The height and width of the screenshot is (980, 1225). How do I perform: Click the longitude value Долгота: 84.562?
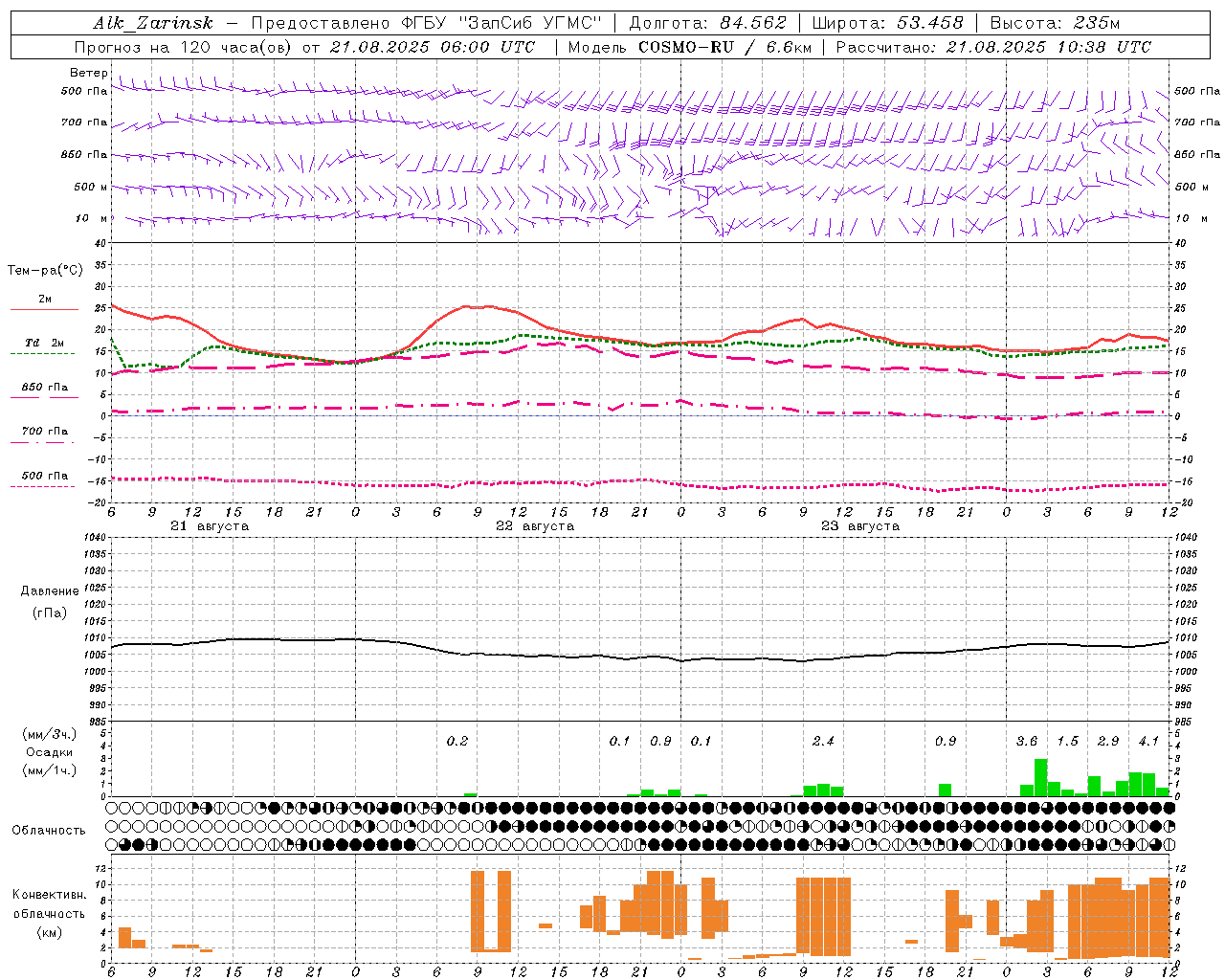tap(707, 23)
